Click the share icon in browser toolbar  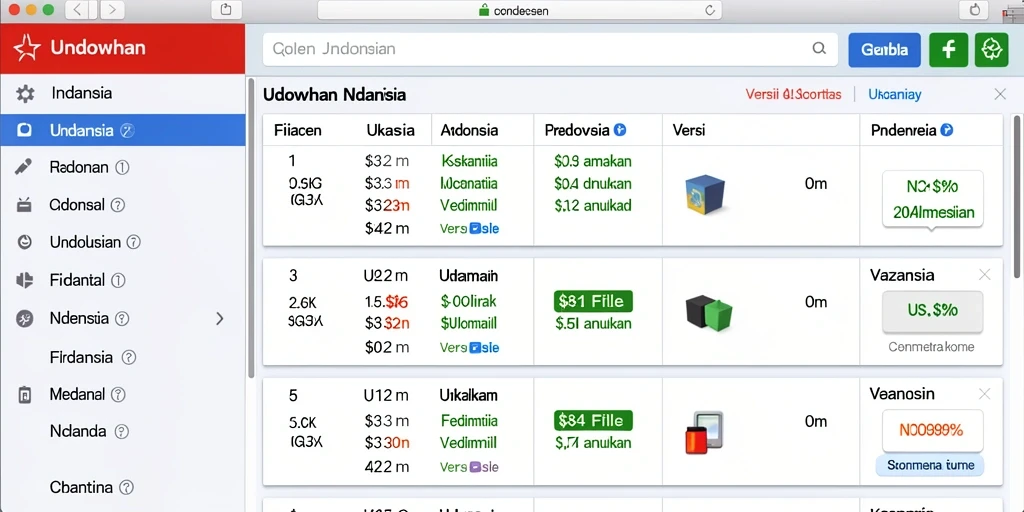click(227, 10)
